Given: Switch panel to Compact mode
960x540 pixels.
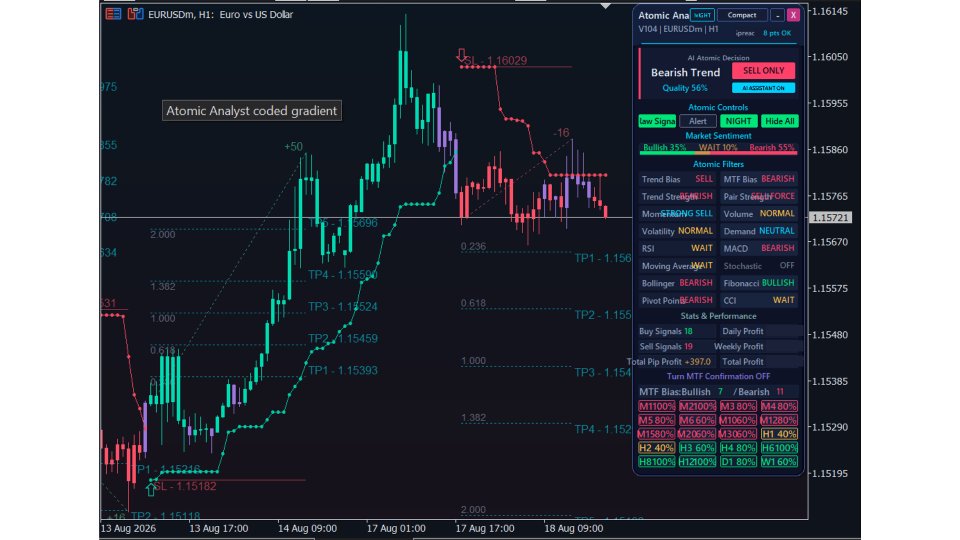Looking at the screenshot, I should [742, 15].
